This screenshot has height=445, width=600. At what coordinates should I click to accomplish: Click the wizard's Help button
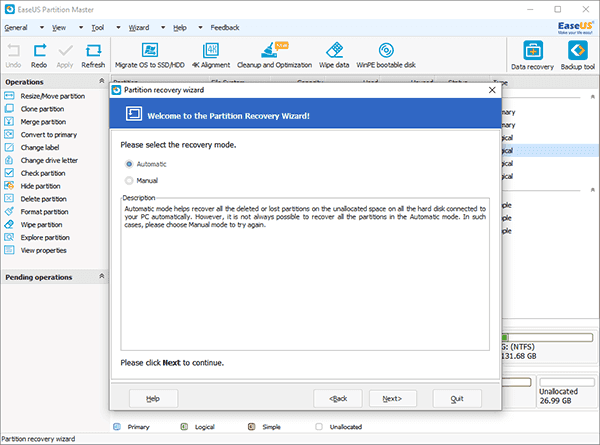(x=153, y=399)
